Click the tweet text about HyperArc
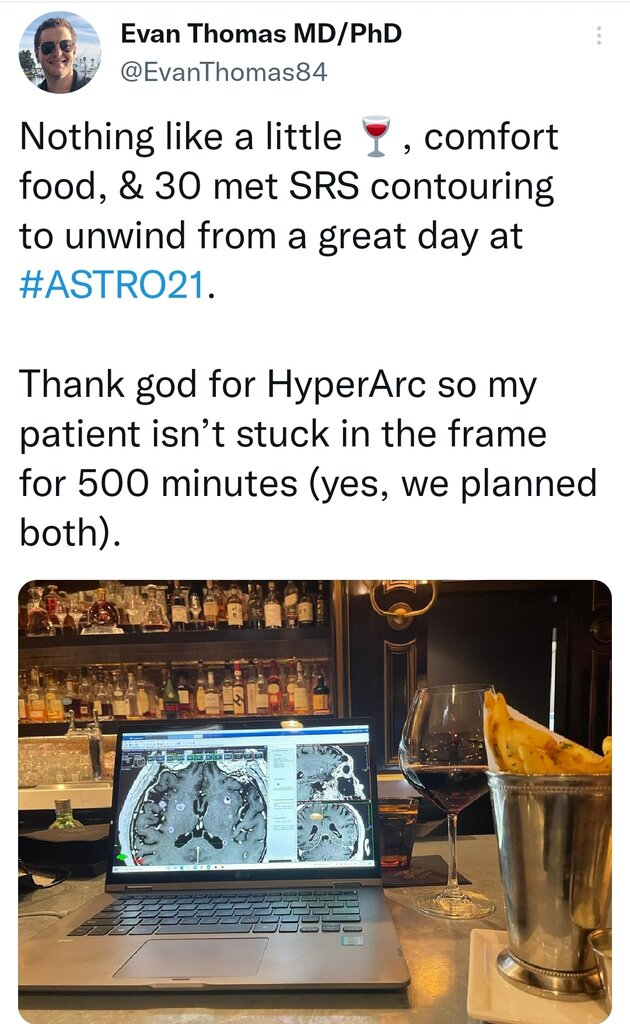The height and width of the screenshot is (1024, 630). point(308,458)
